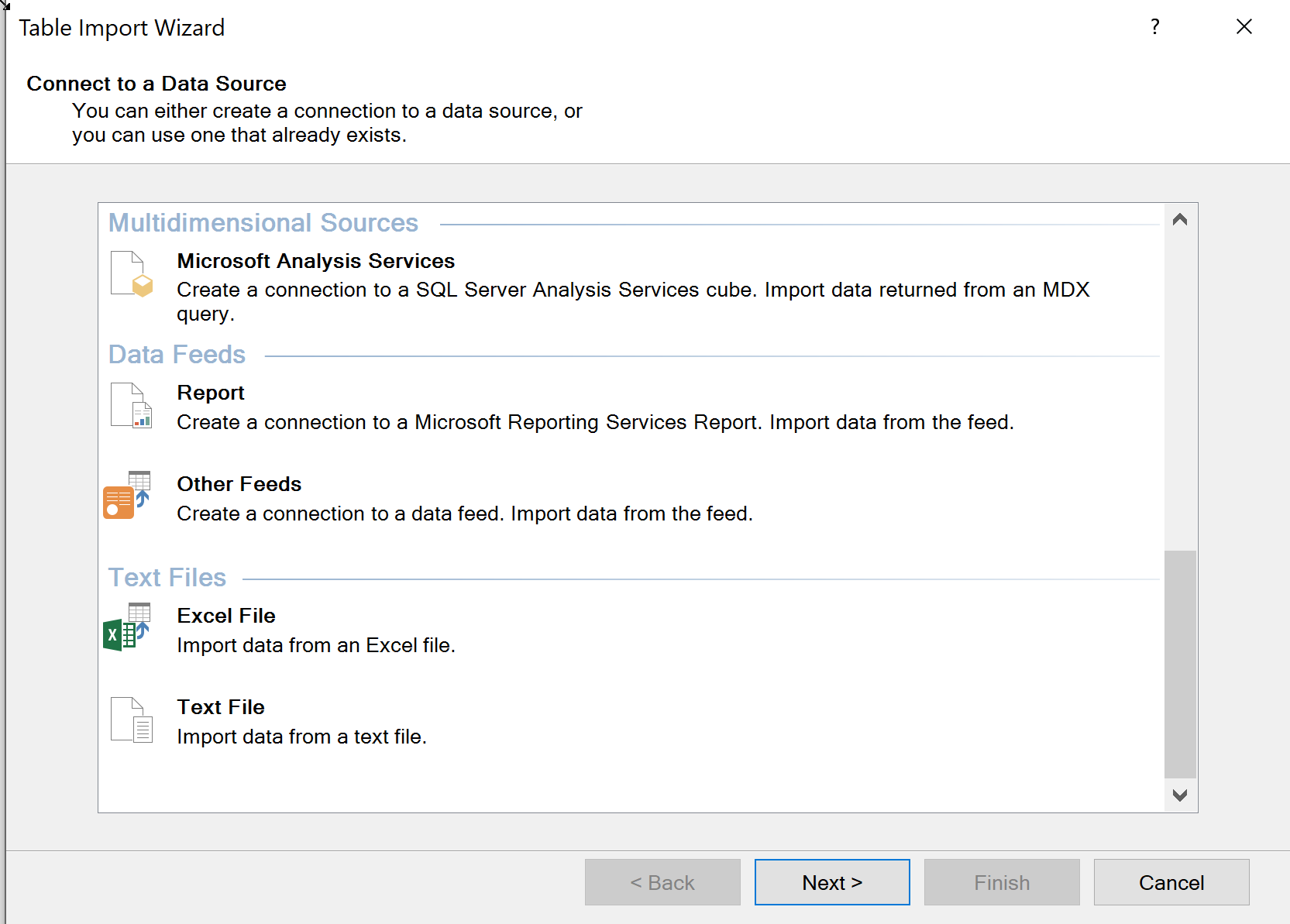
Task: Open help with the question mark
Action: tap(1155, 27)
